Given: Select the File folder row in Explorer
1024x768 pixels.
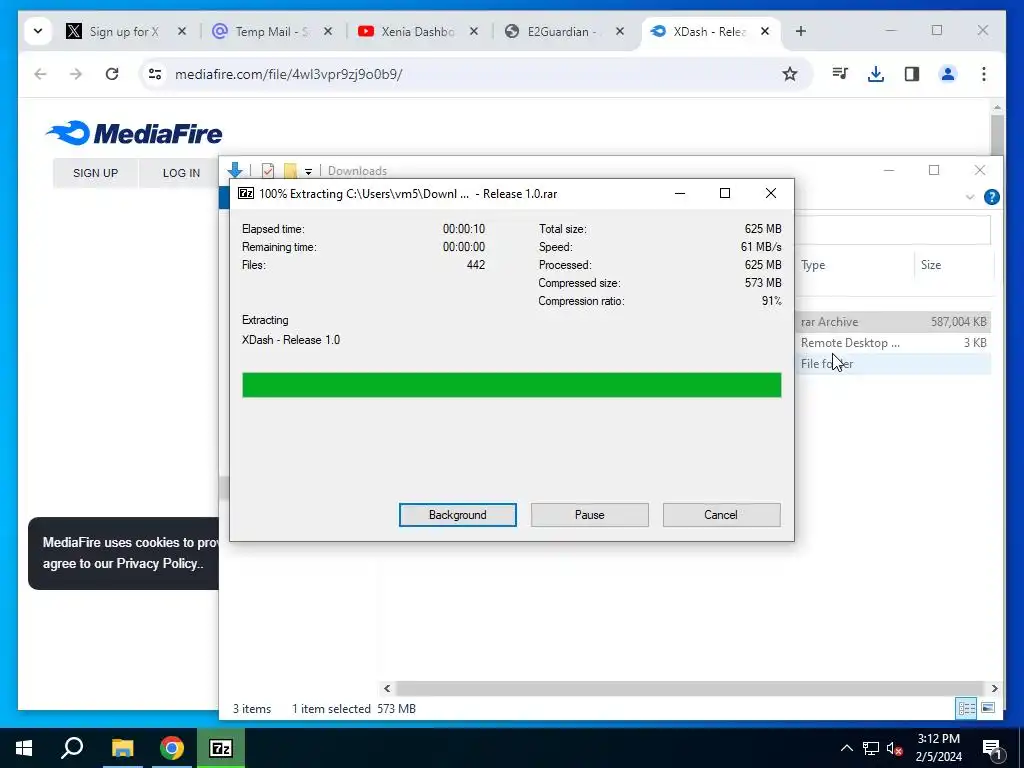Looking at the screenshot, I should (x=893, y=363).
